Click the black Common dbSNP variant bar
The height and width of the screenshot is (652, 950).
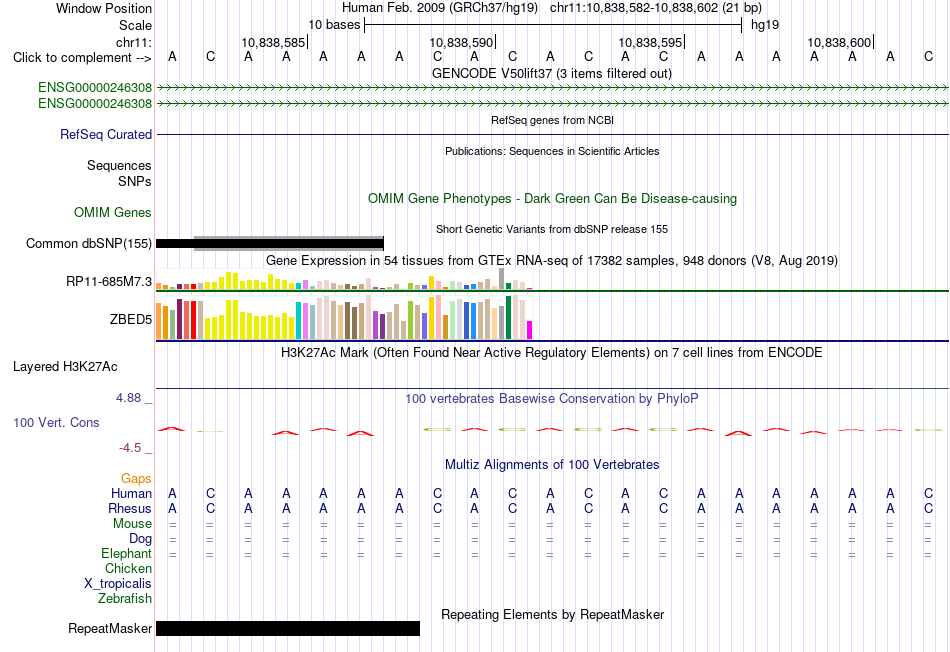pos(270,244)
